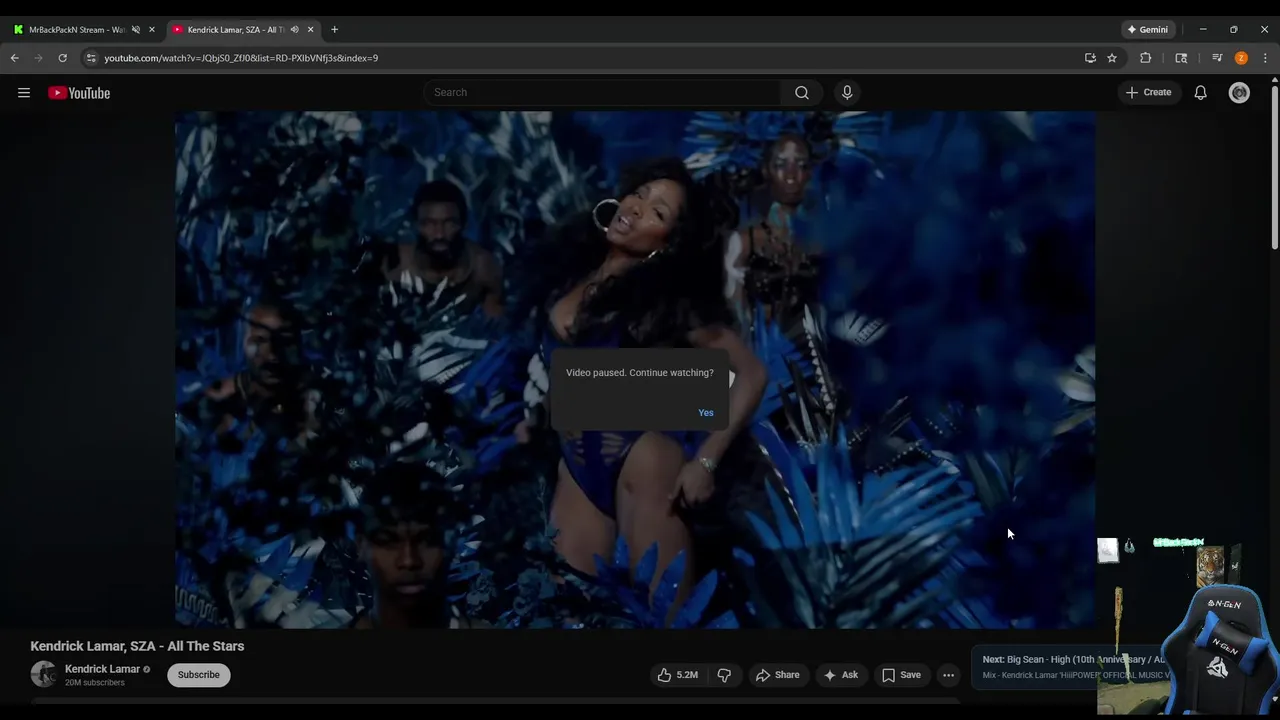Go to YouTube home via logo
The height and width of the screenshot is (720, 1280).
79,93
